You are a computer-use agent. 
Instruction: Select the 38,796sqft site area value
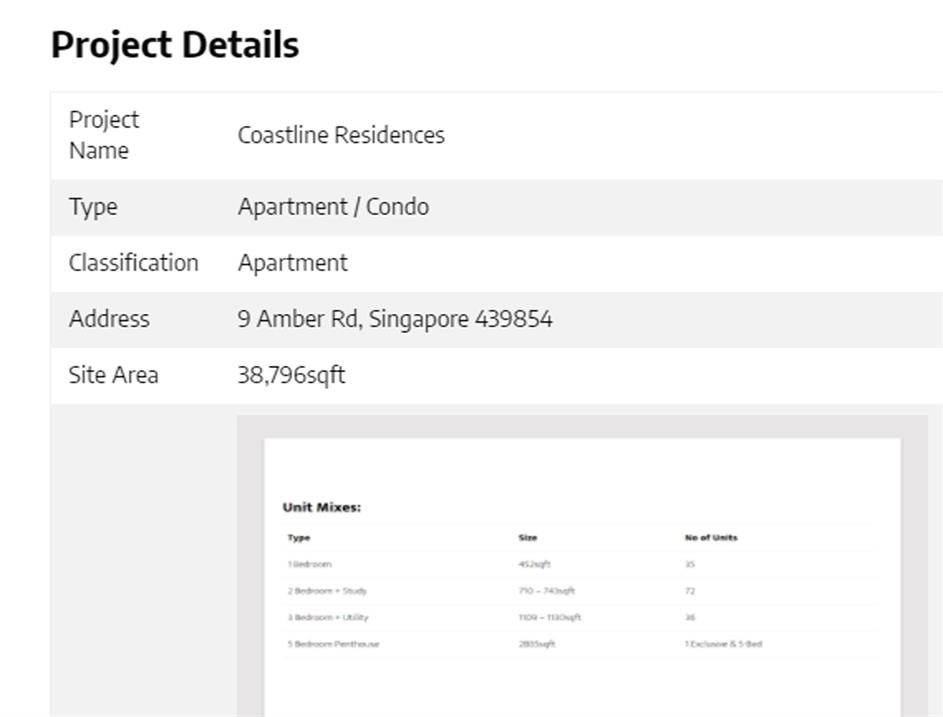291,375
